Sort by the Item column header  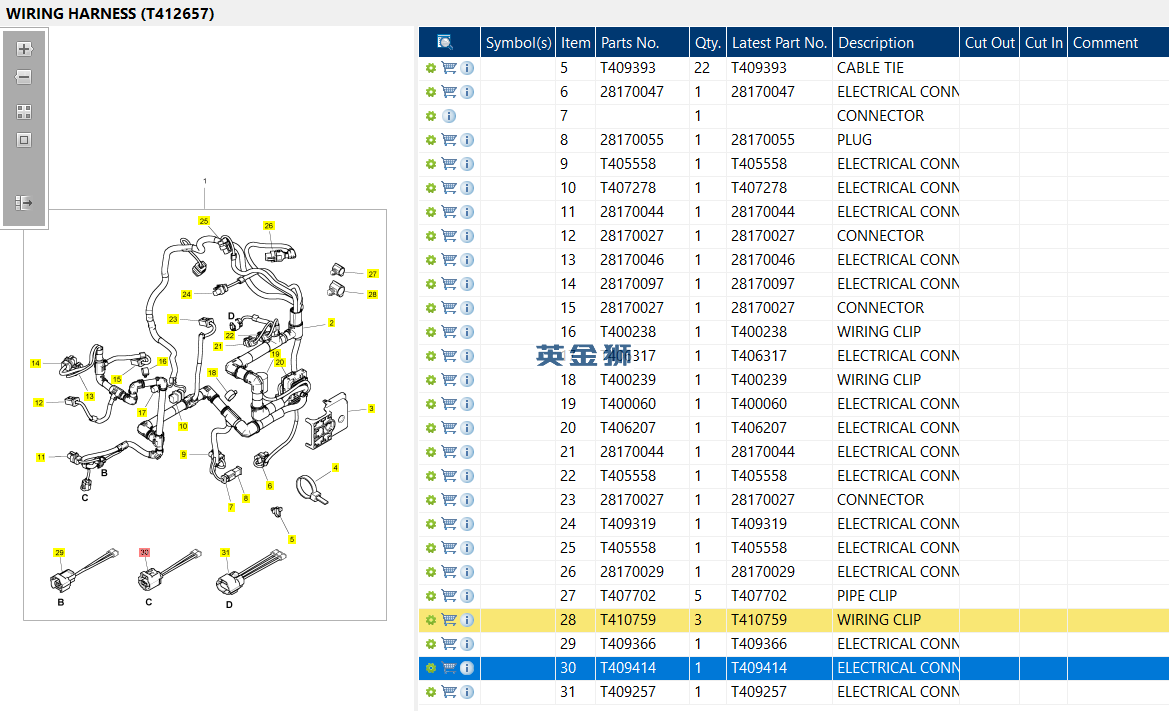tap(576, 42)
